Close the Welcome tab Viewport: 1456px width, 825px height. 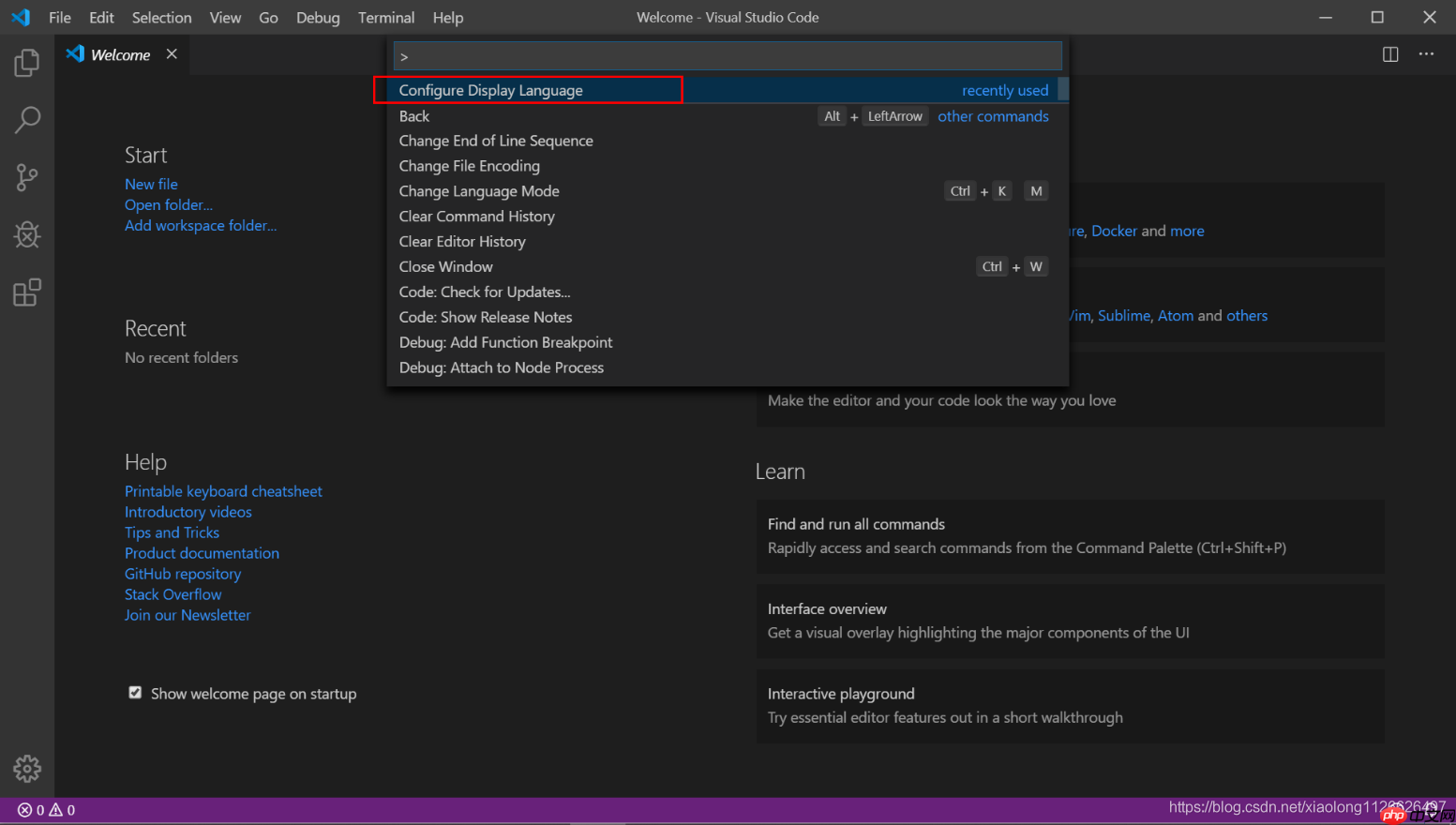172,54
